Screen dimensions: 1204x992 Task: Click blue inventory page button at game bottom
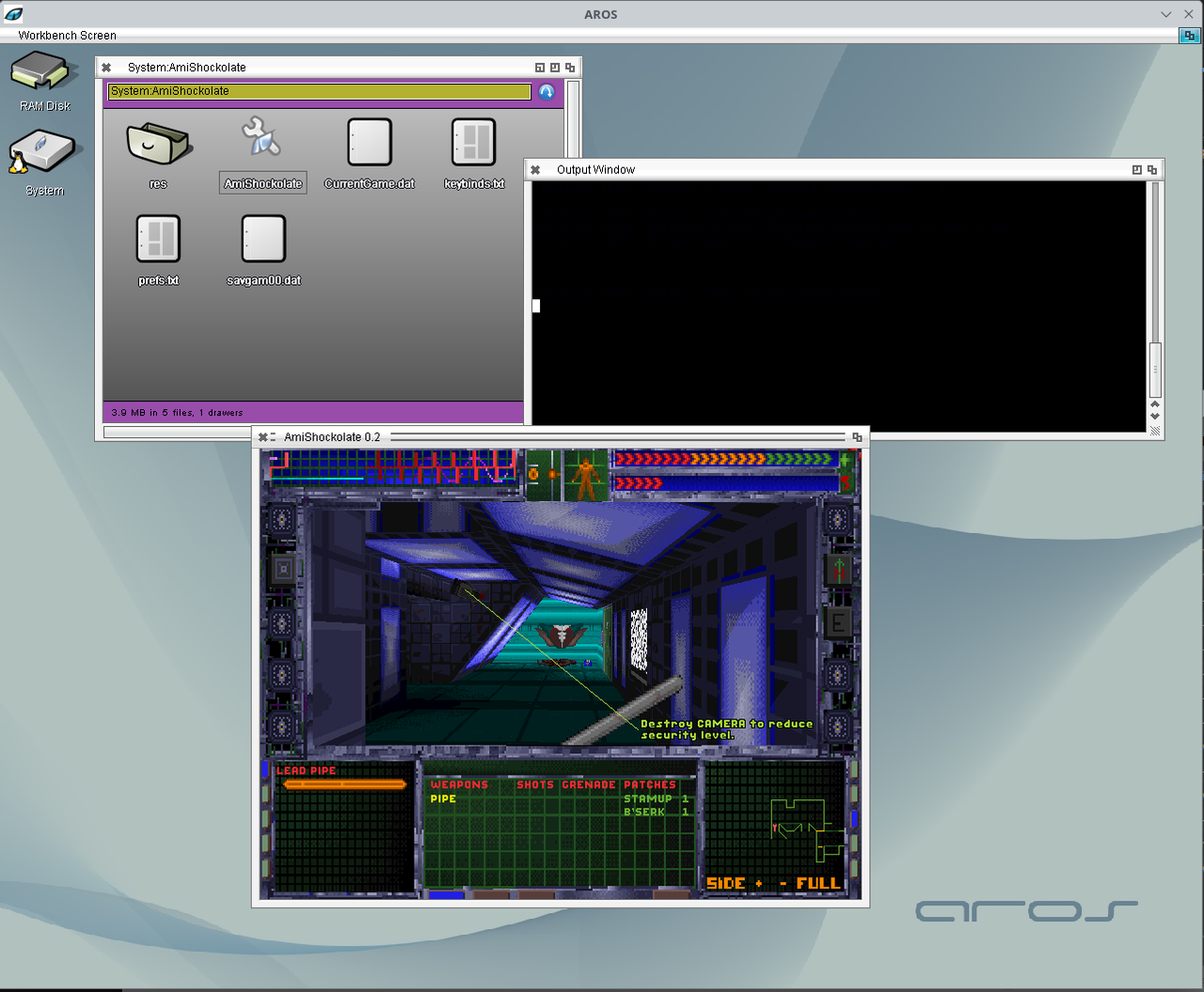pyautogui.click(x=447, y=895)
